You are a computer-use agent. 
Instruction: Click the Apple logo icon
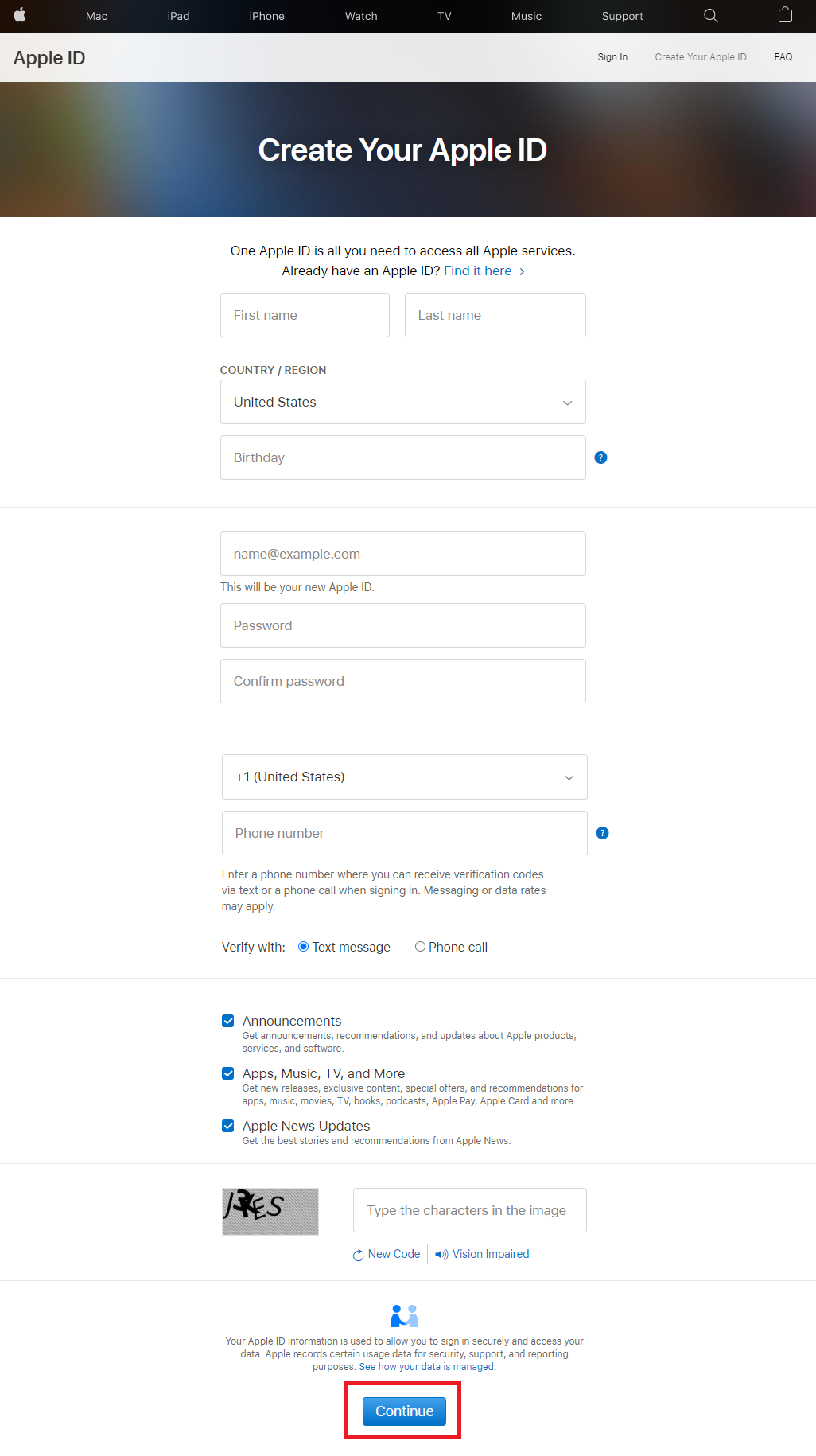tap(20, 15)
